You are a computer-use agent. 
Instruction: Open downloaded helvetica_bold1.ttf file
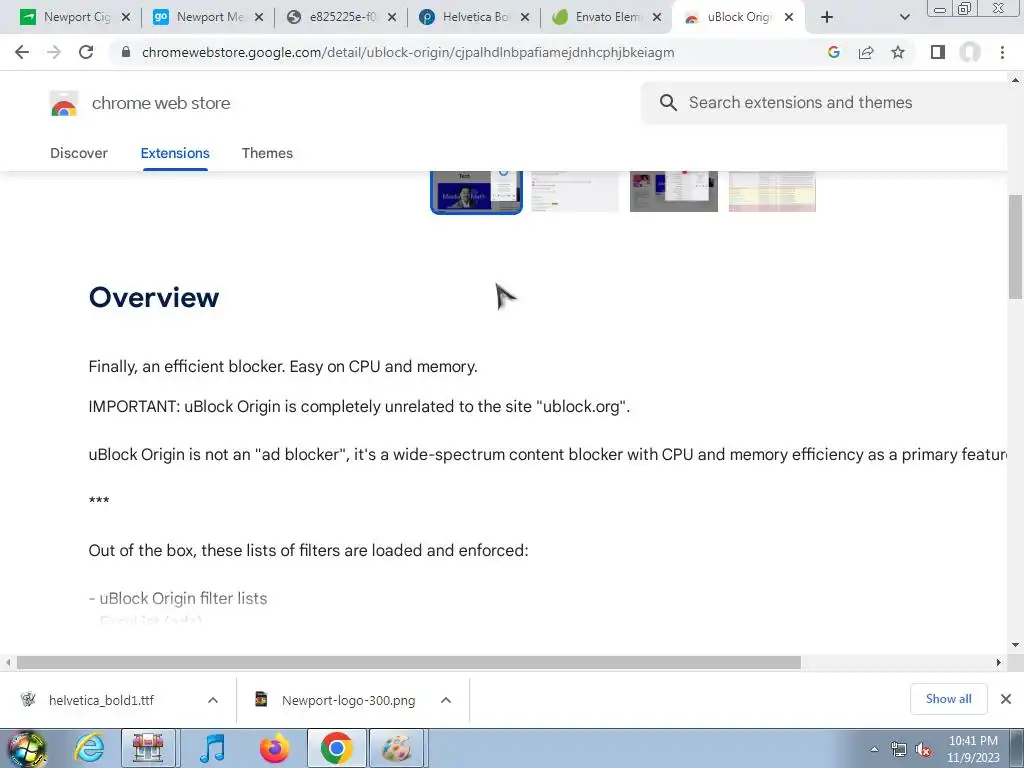(x=101, y=700)
